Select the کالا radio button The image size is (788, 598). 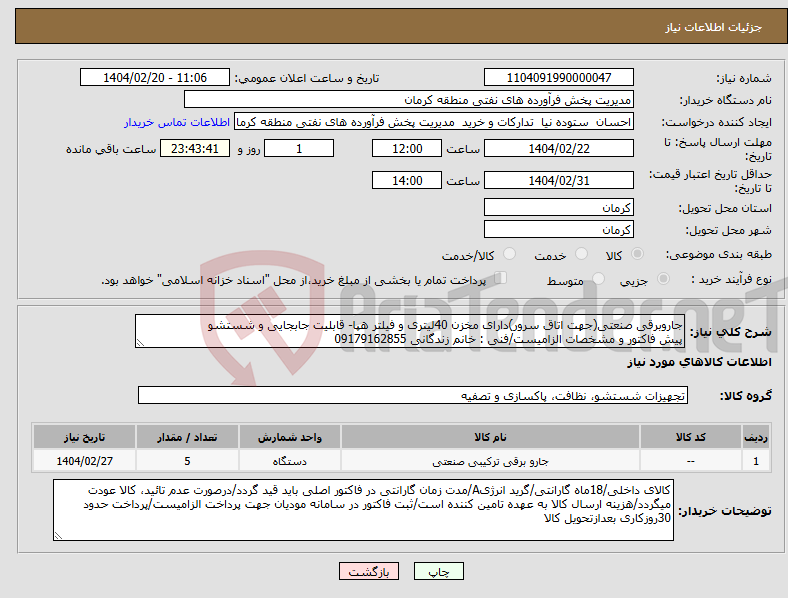click(637, 254)
